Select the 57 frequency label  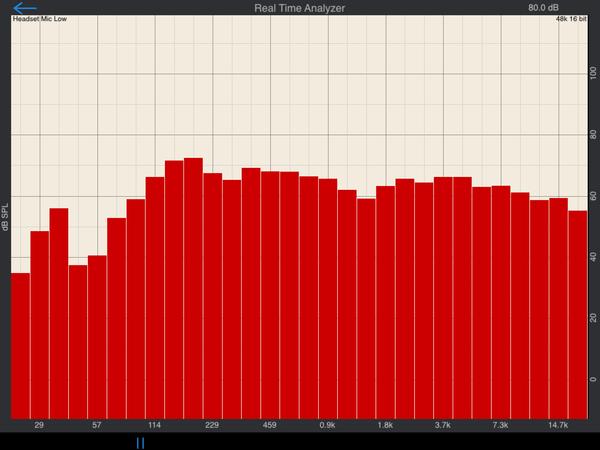pyautogui.click(x=97, y=425)
